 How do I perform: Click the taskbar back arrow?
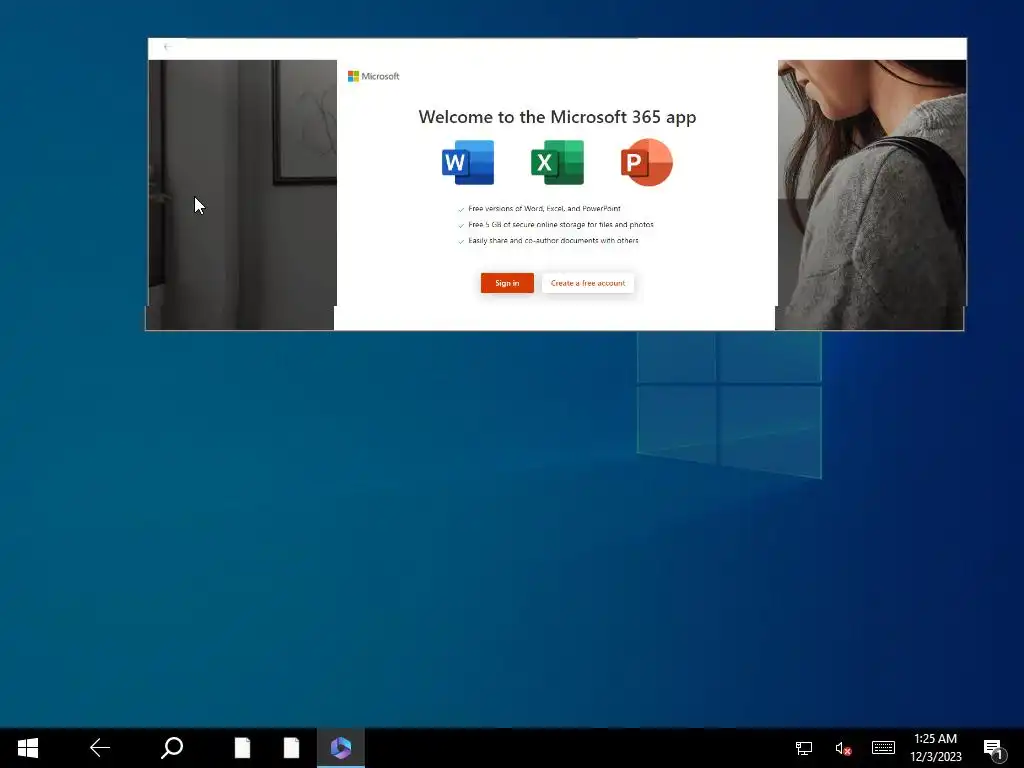[x=100, y=748]
